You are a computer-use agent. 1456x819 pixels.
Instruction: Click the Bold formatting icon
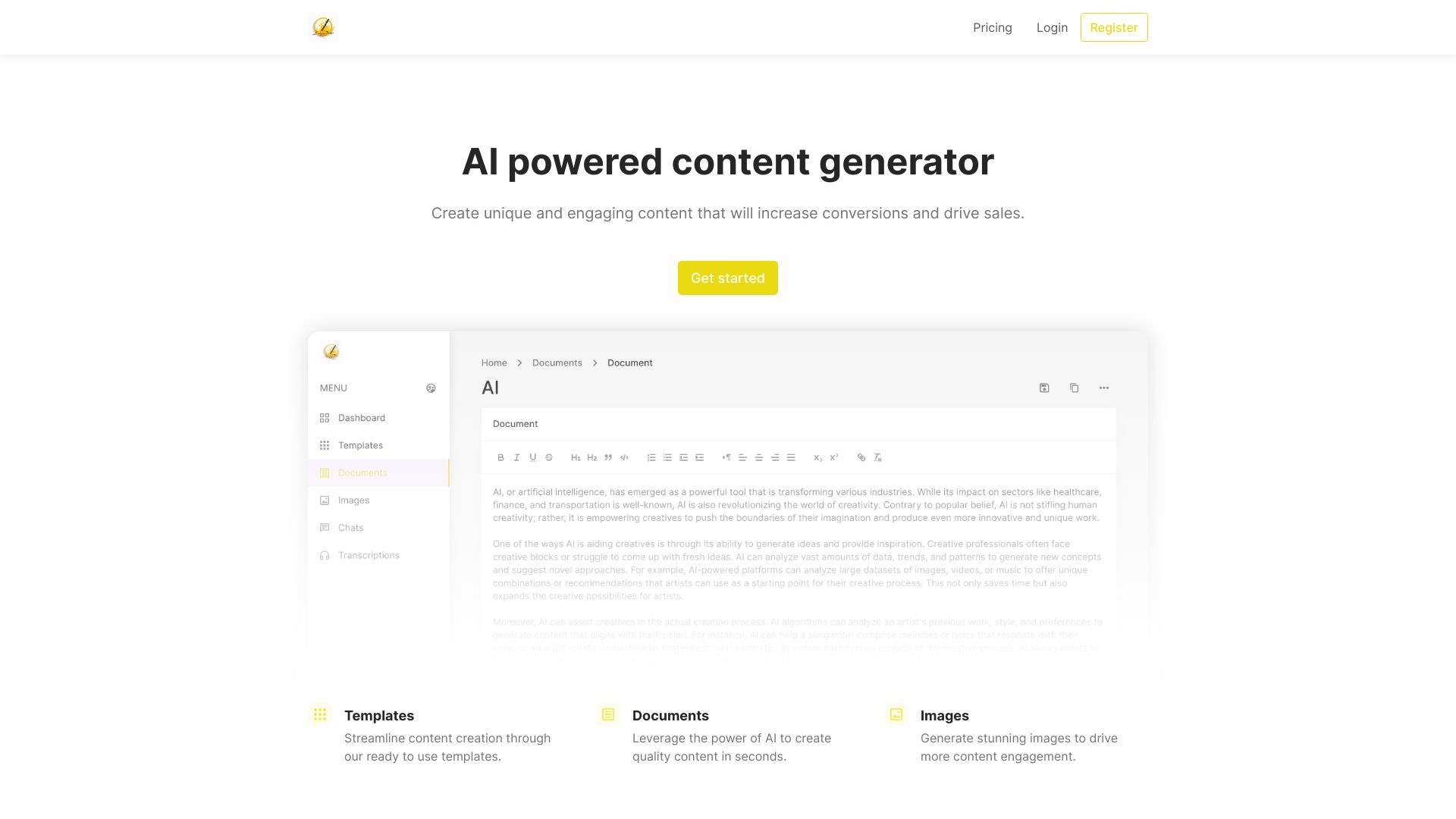click(502, 457)
